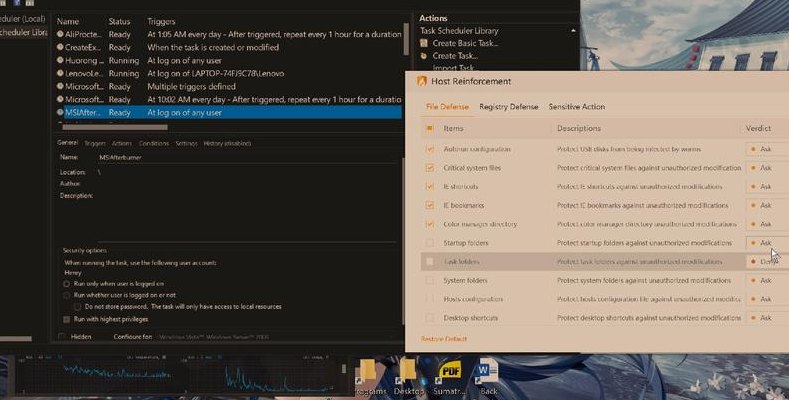
Task: Open the History (disabled) tab
Action: pos(227,143)
